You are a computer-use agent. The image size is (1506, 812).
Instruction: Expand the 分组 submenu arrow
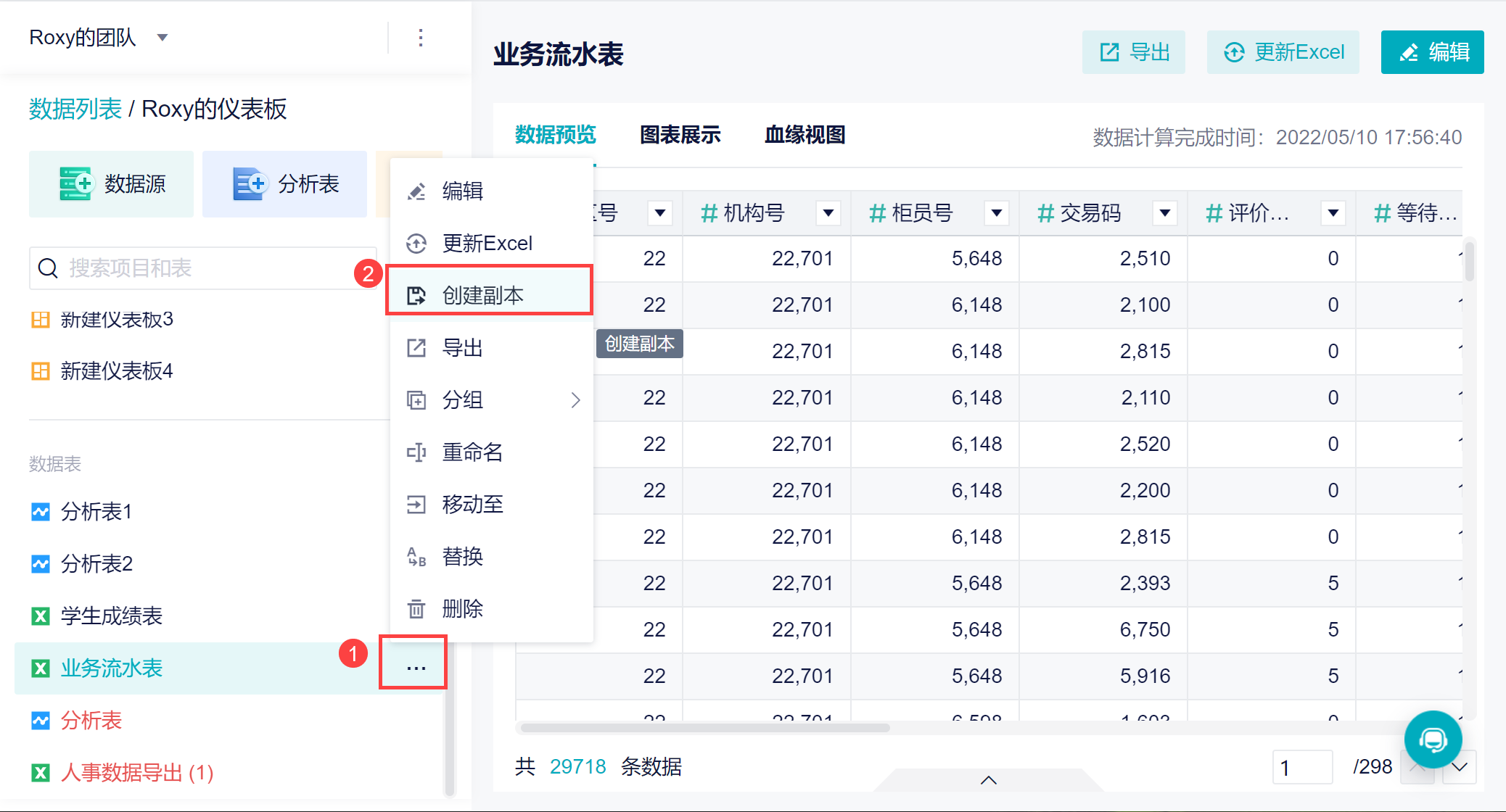click(x=575, y=400)
